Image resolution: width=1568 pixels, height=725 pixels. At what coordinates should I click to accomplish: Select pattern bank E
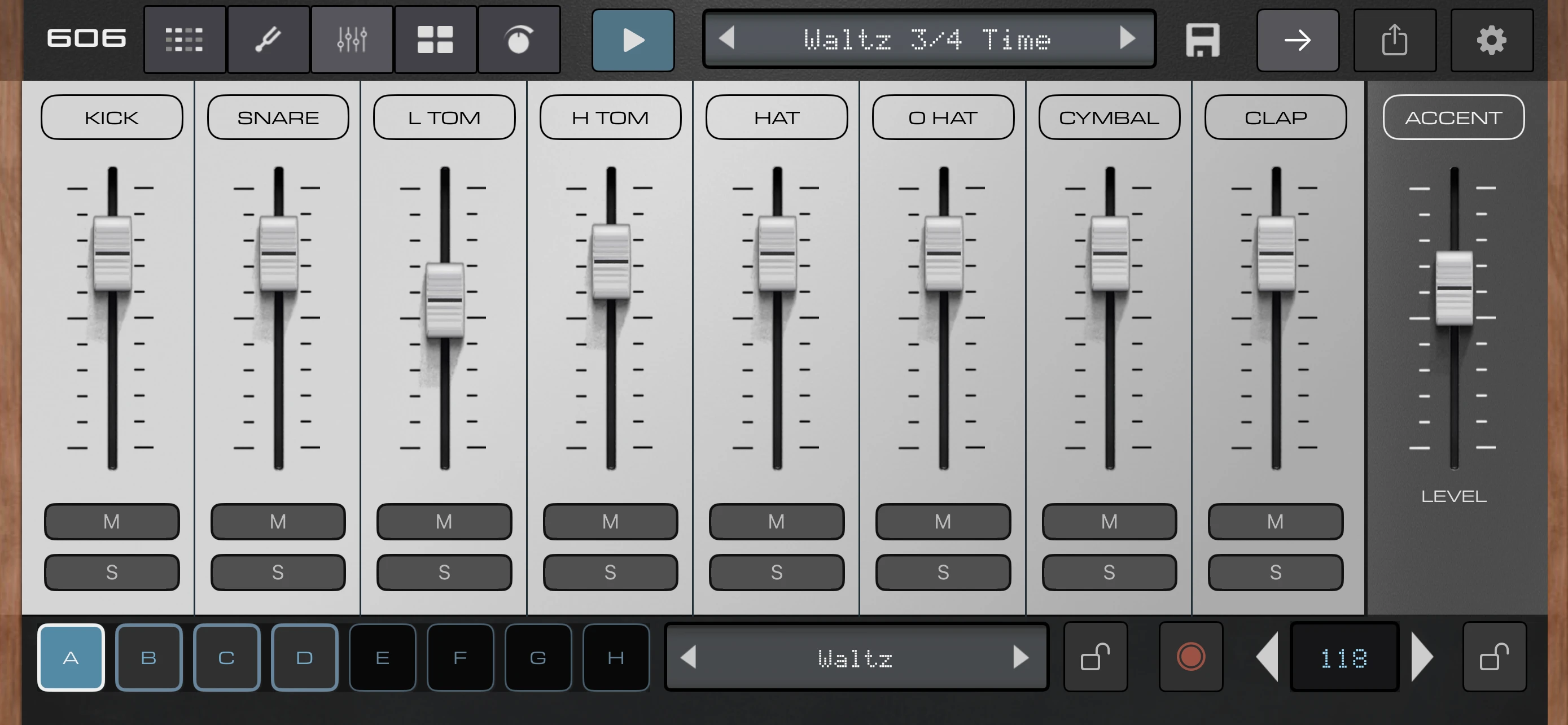pyautogui.click(x=382, y=657)
